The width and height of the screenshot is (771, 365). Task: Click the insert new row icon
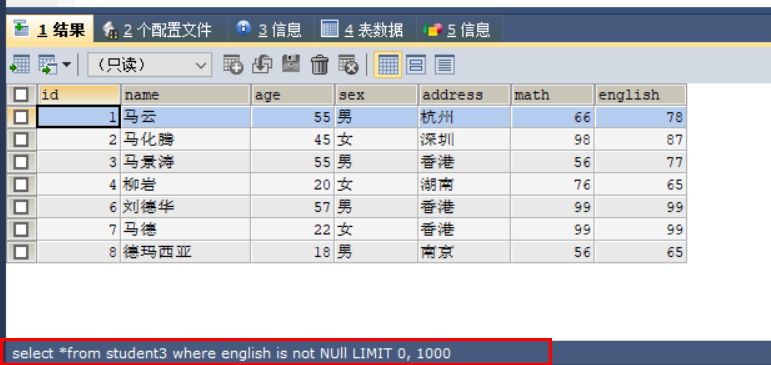233,64
